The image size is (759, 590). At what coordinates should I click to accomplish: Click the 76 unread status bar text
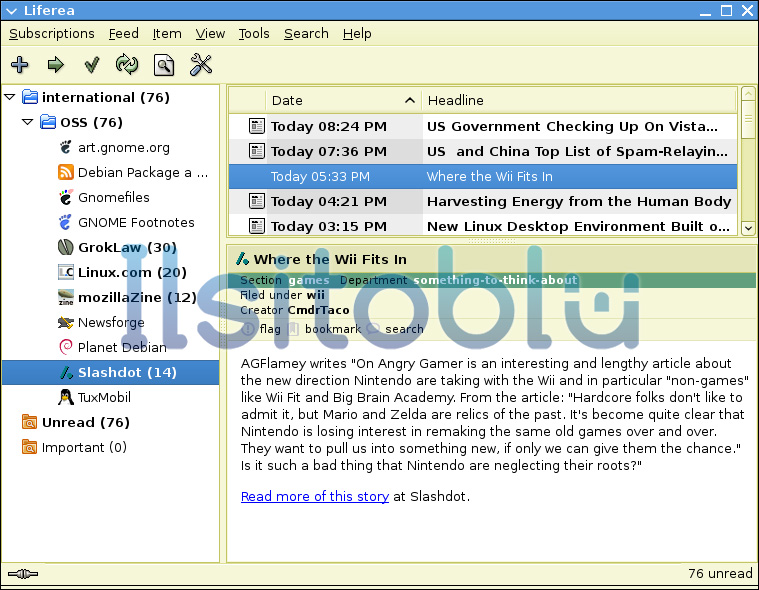[x=720, y=574]
